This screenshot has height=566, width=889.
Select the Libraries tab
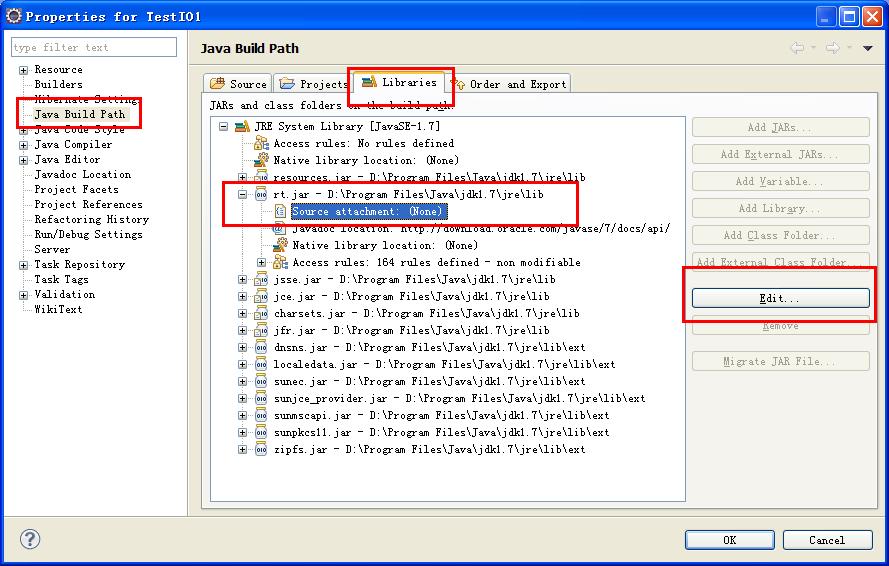click(400, 82)
